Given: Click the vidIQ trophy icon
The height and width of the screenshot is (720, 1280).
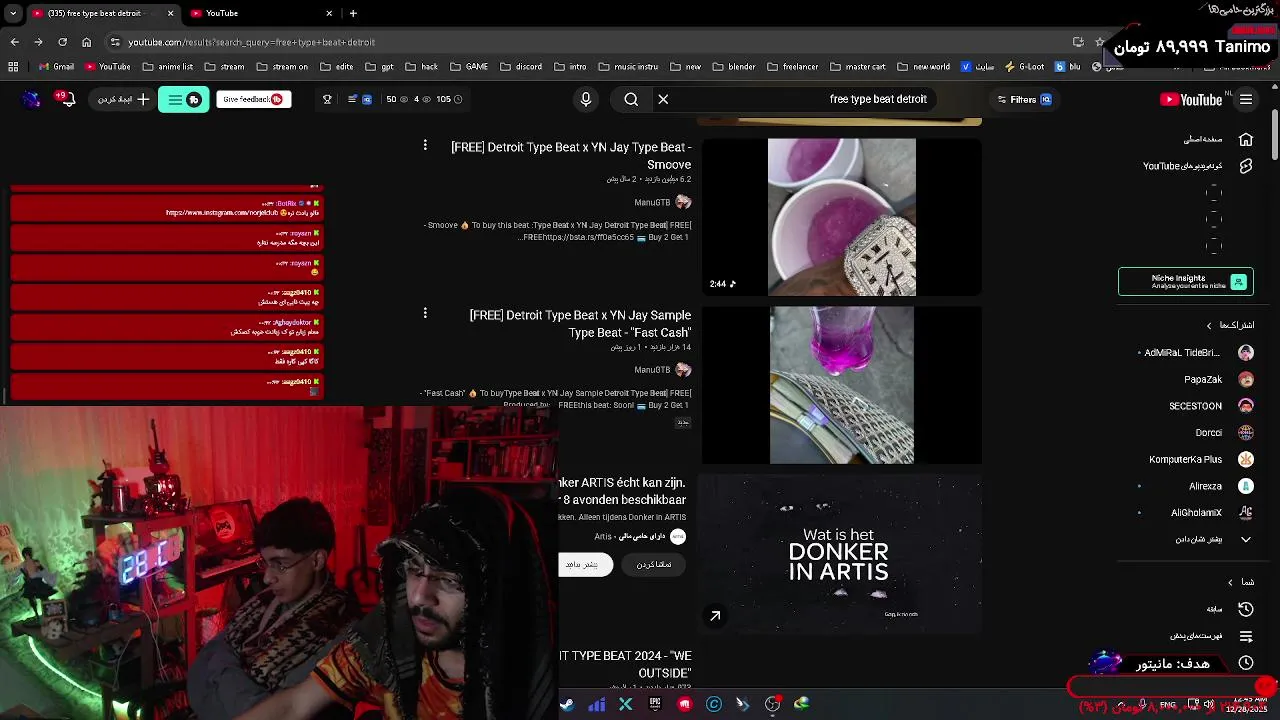Looking at the screenshot, I should coord(327,99).
